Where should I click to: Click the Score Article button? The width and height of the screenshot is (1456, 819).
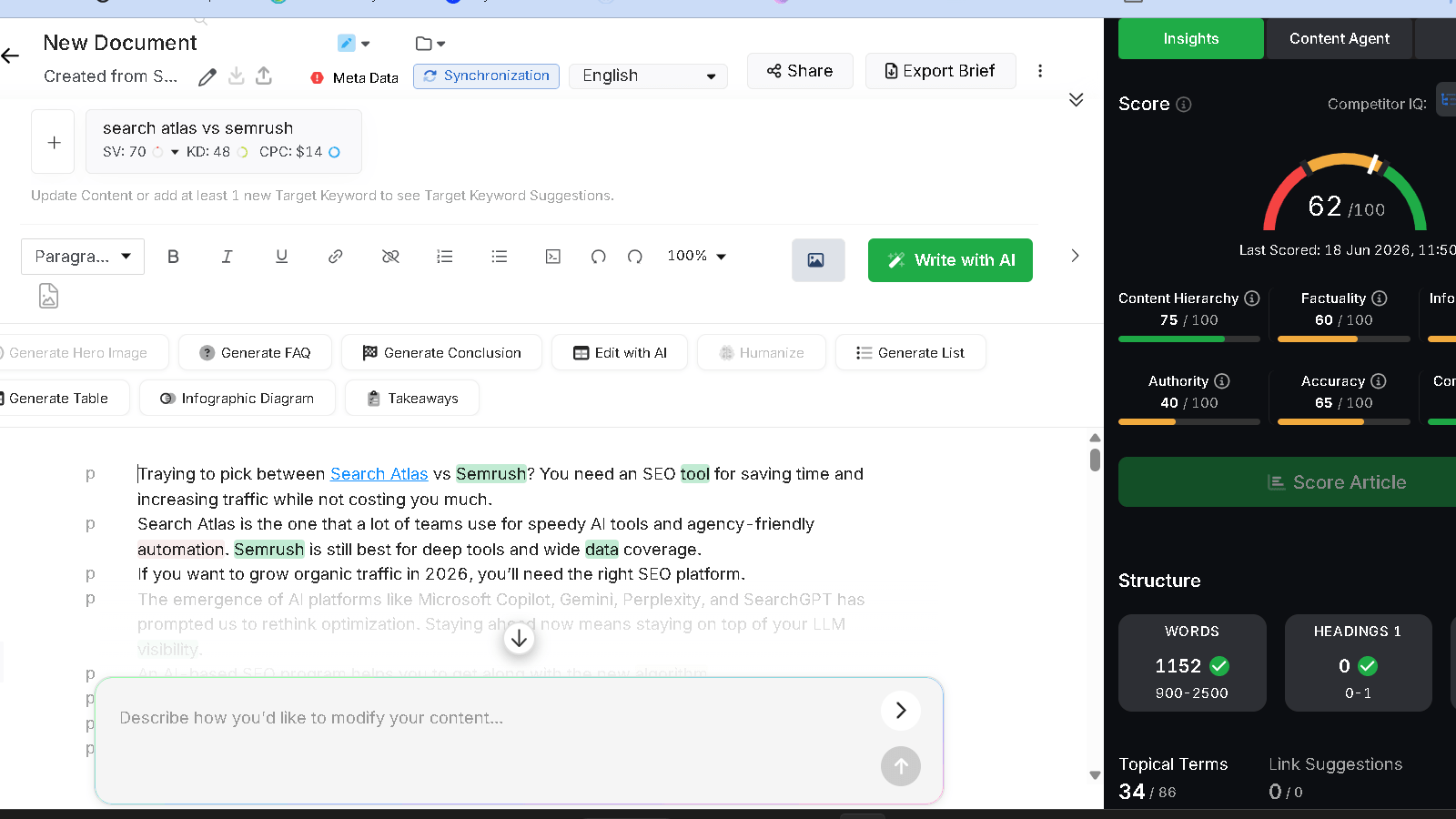click(1287, 482)
